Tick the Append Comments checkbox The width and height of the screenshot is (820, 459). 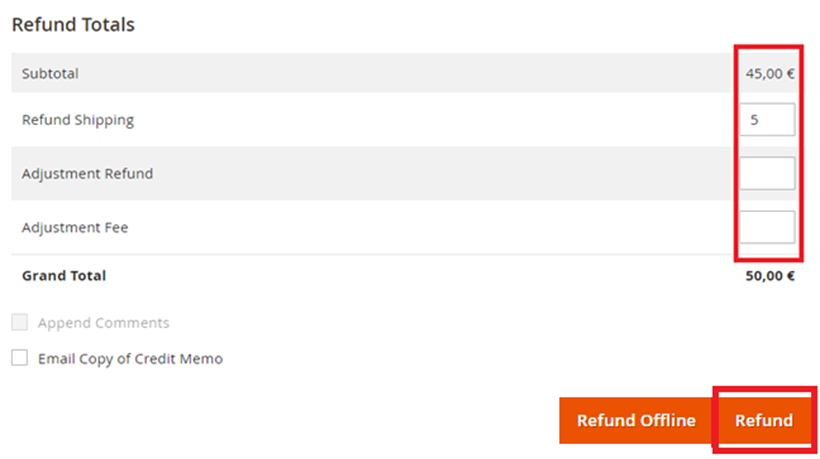pyautogui.click(x=20, y=323)
